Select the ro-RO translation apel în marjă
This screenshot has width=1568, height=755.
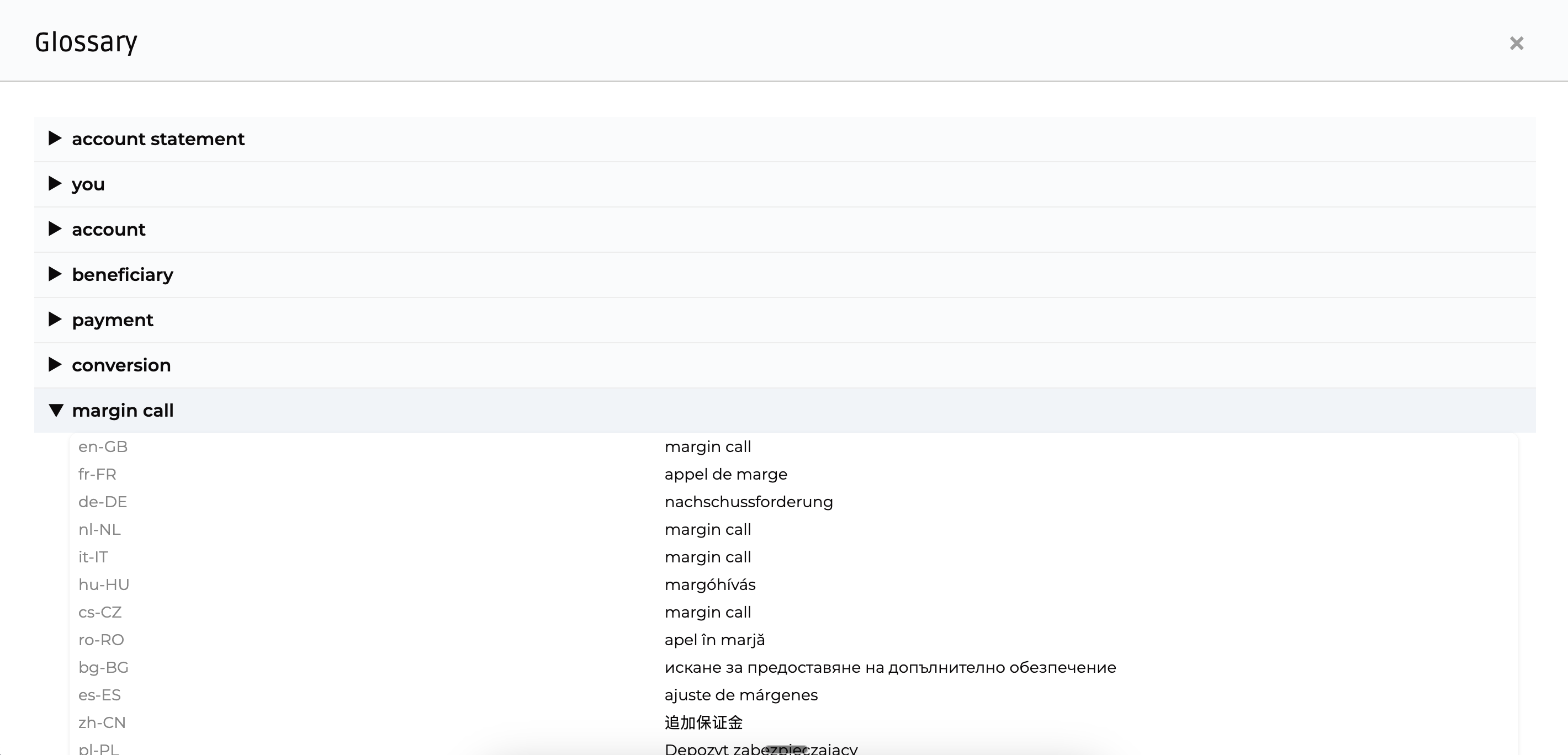pyautogui.click(x=714, y=640)
